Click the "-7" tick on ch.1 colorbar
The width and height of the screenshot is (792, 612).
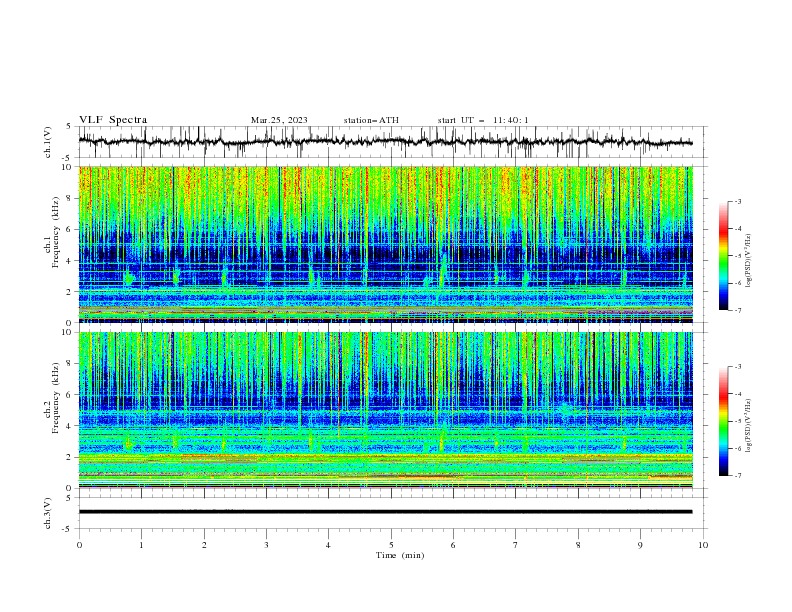coord(738,310)
